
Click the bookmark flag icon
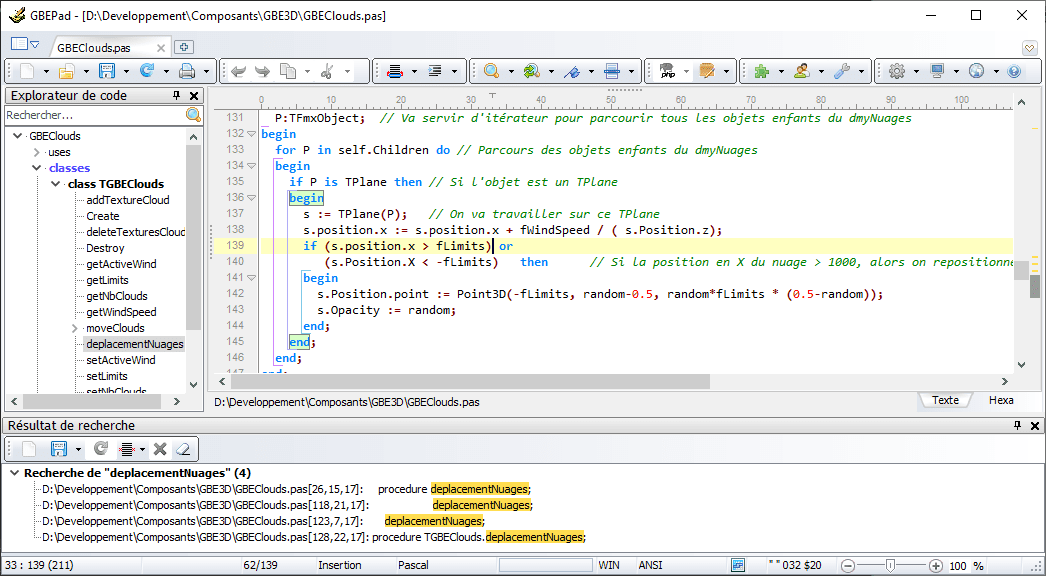[572, 71]
